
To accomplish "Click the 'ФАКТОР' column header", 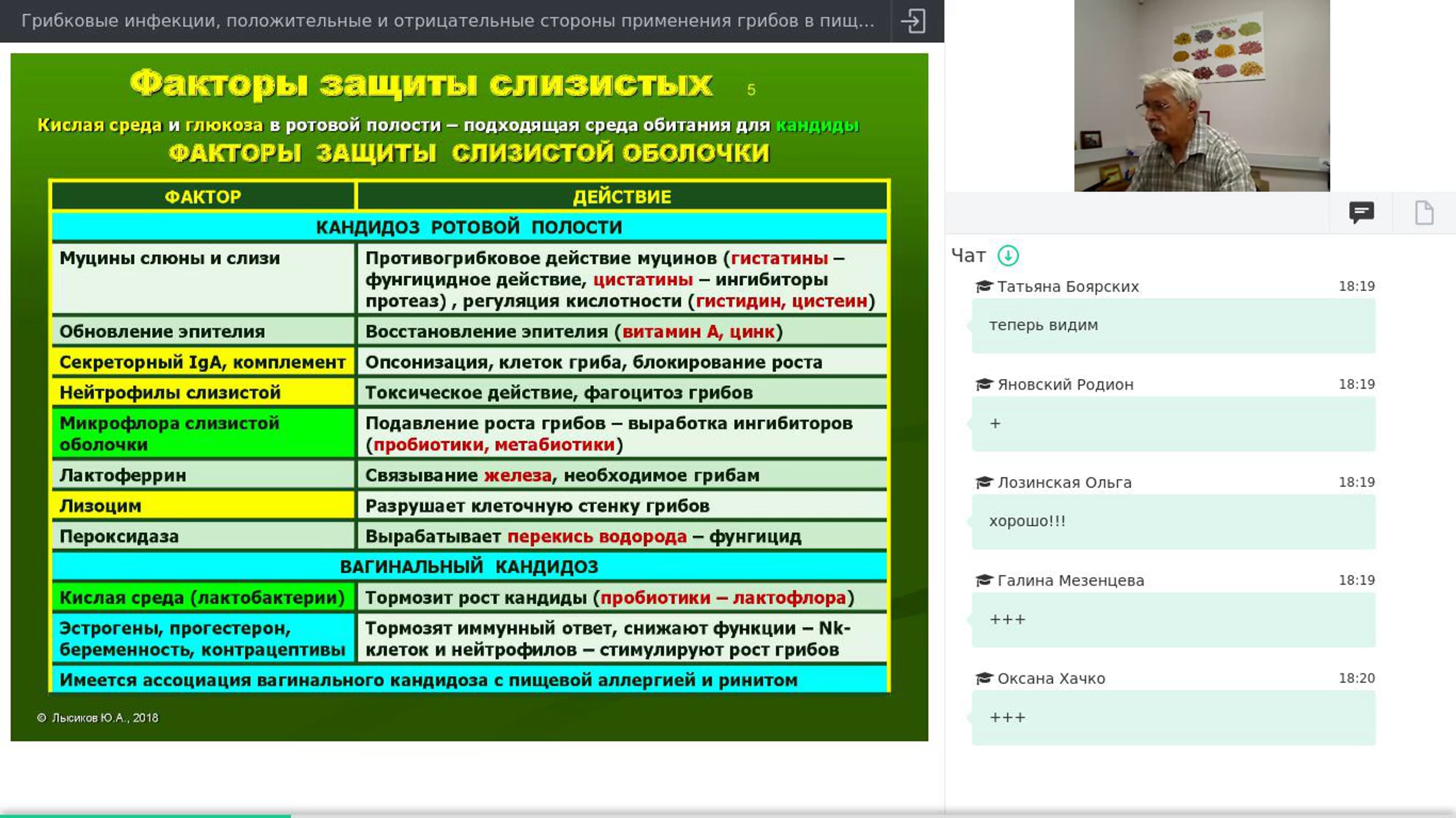I will [203, 196].
